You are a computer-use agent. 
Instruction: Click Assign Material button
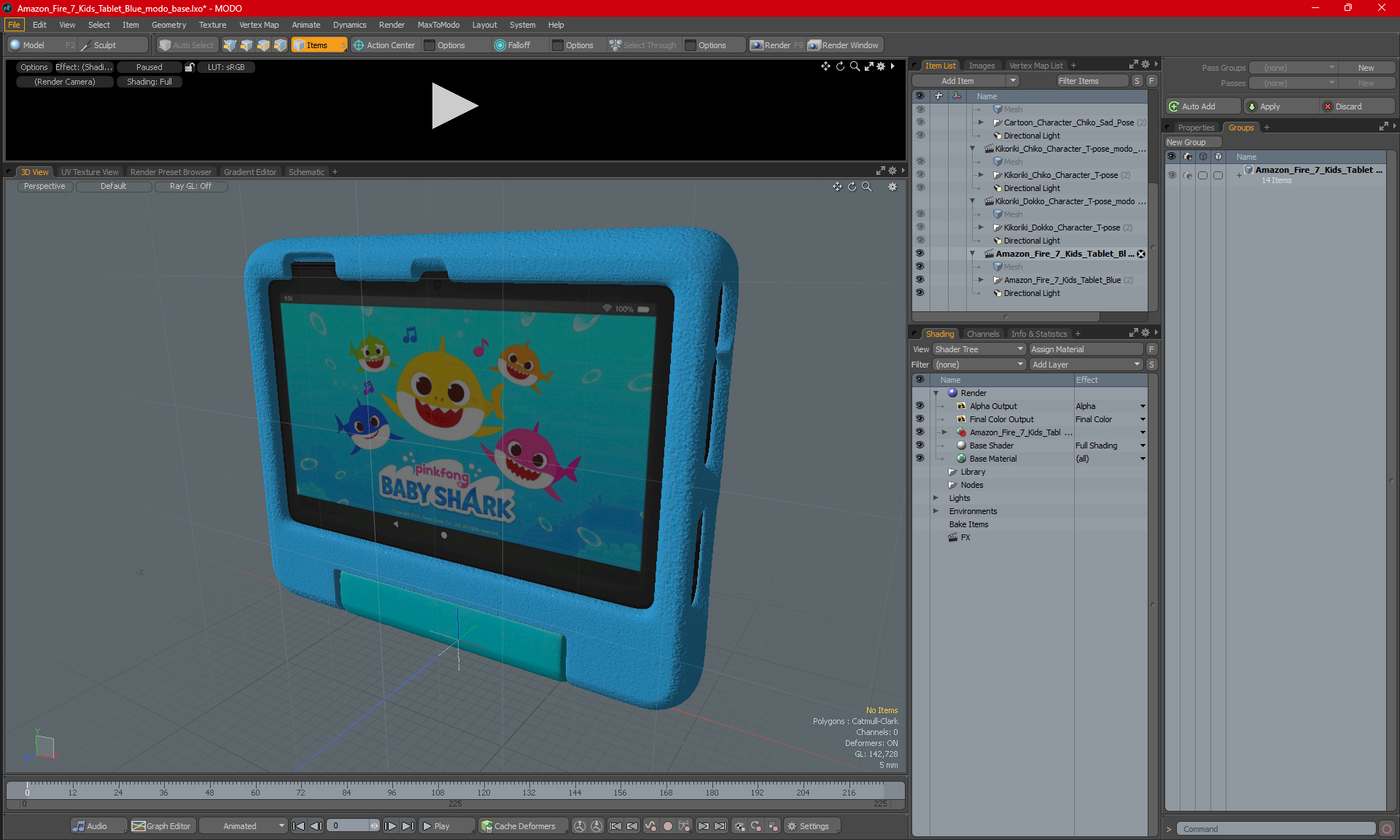[x=1086, y=349]
